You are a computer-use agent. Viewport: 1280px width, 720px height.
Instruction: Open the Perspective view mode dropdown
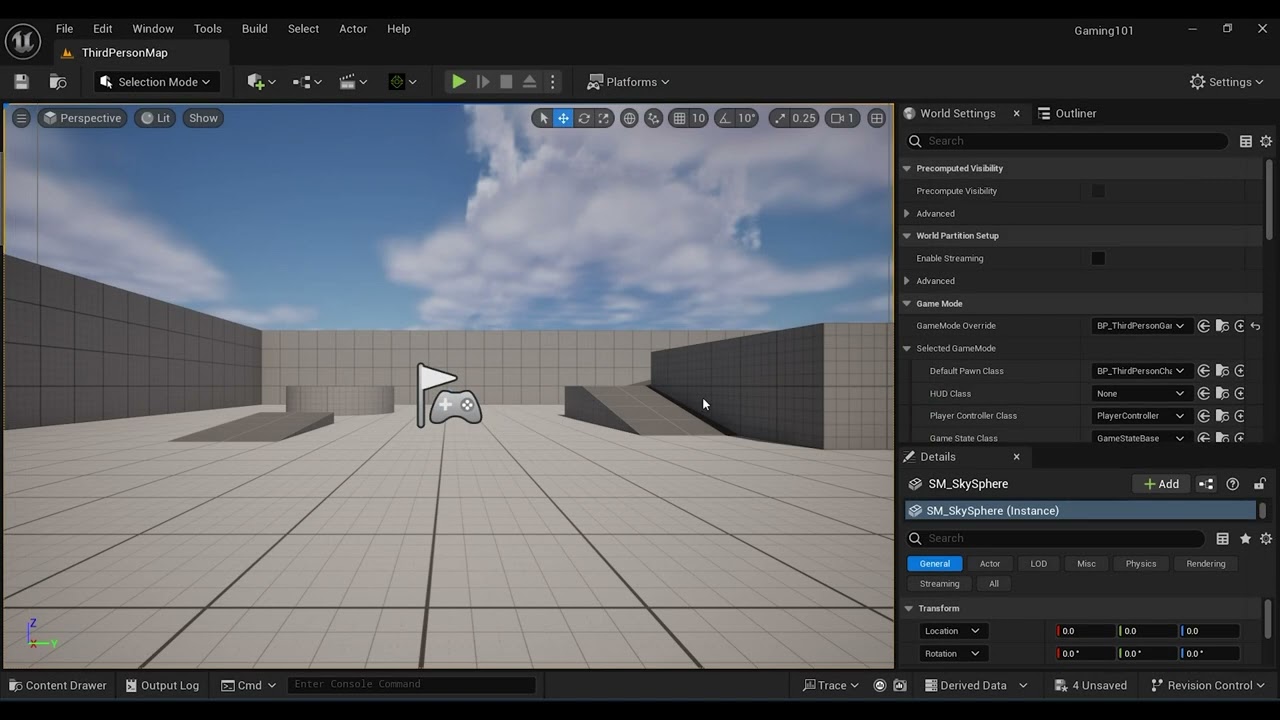81,118
